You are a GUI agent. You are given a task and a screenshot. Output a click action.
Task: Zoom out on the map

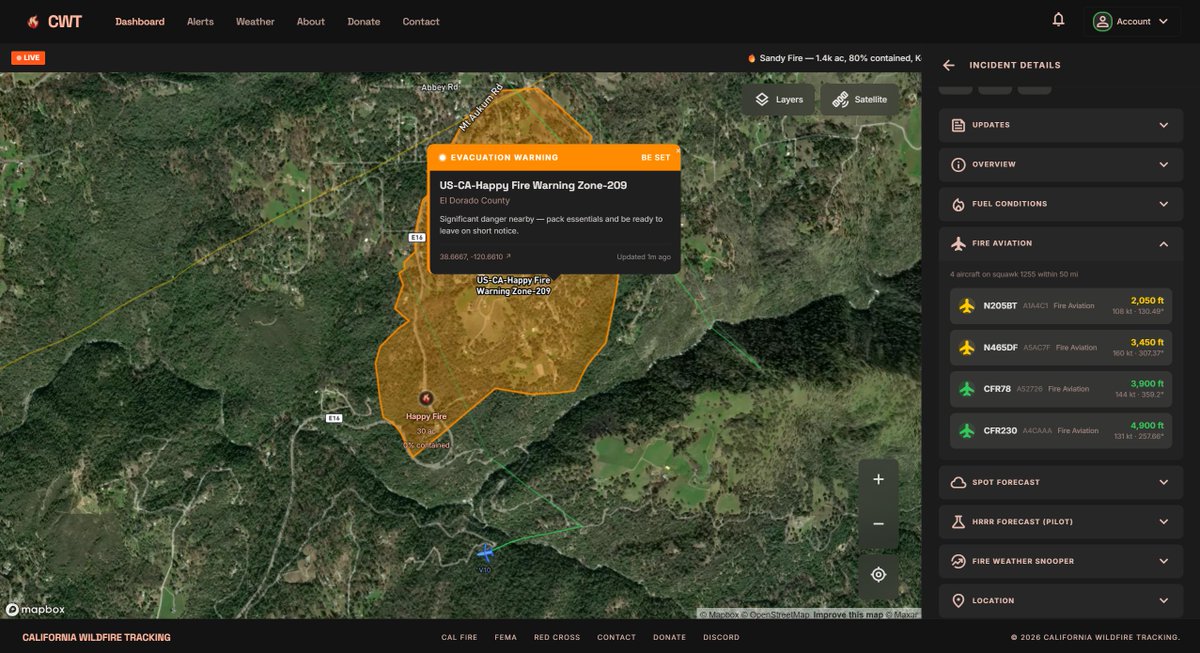(x=878, y=524)
